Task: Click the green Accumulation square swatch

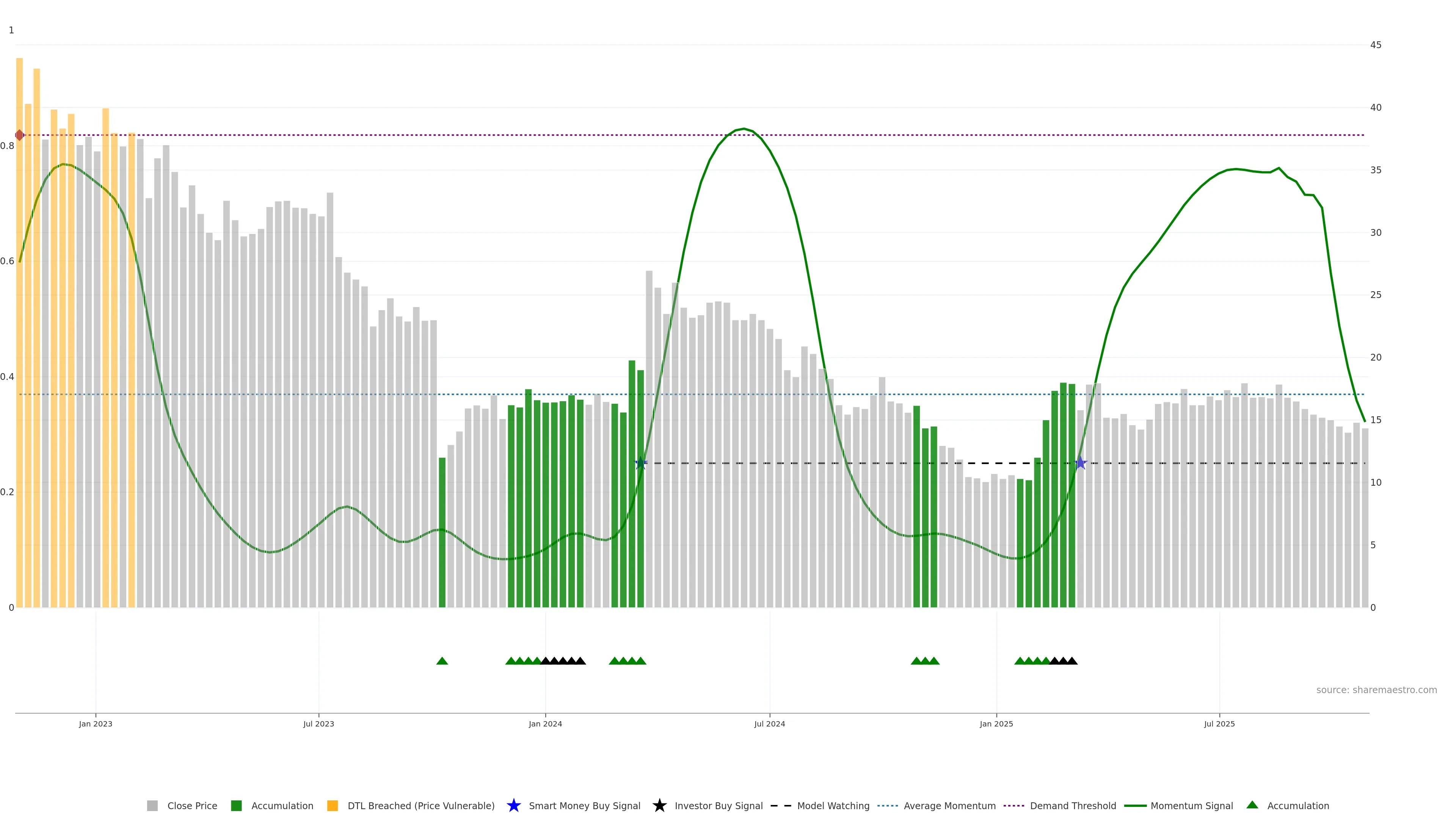Action: pos(236,805)
